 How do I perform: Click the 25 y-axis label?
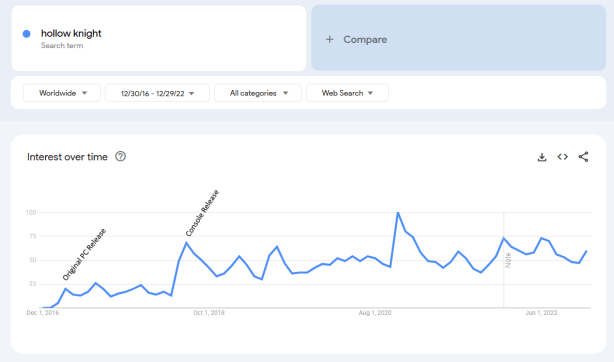(x=33, y=284)
